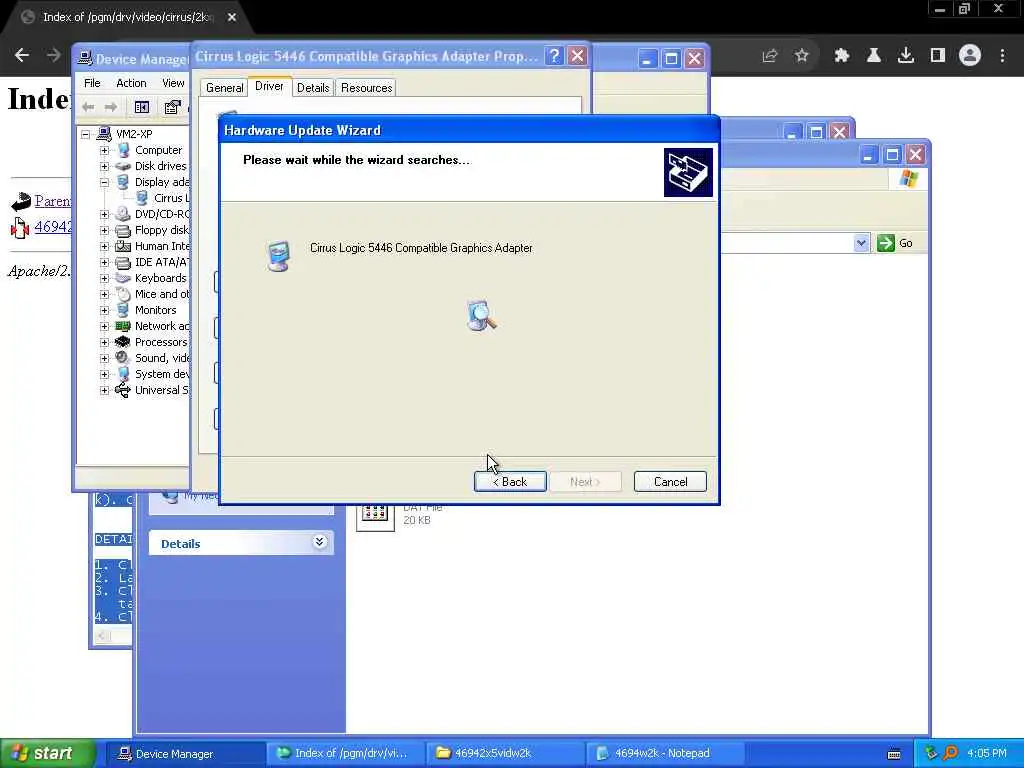Switch to the General tab in adapter properties
1024x768 pixels.
click(x=225, y=88)
